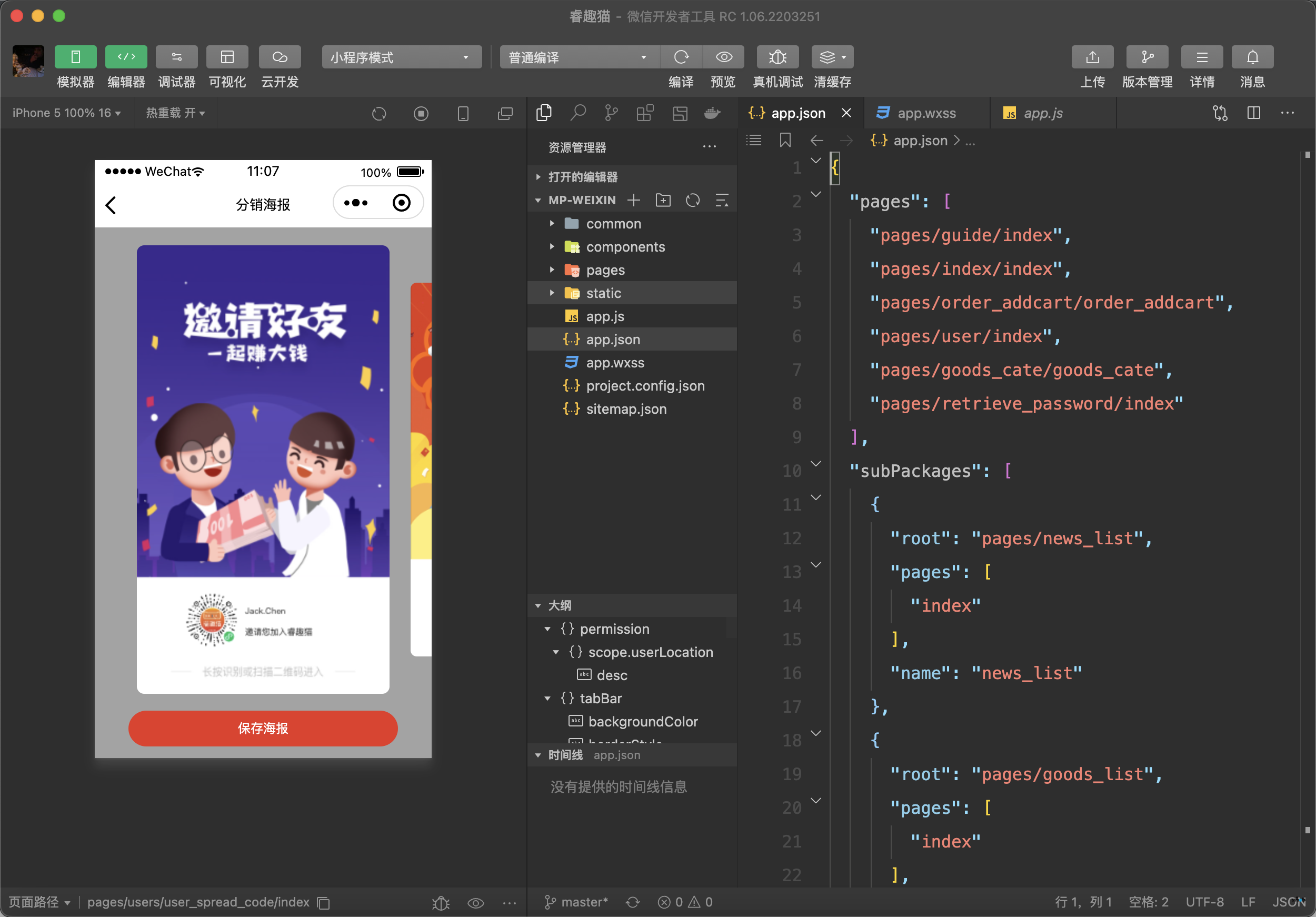Open project details panel
This screenshot has height=917, width=1316.
[x=1202, y=57]
